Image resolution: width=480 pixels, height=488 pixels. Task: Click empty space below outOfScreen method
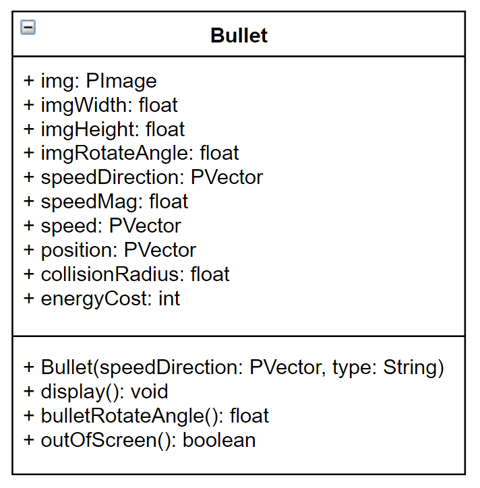239,462
